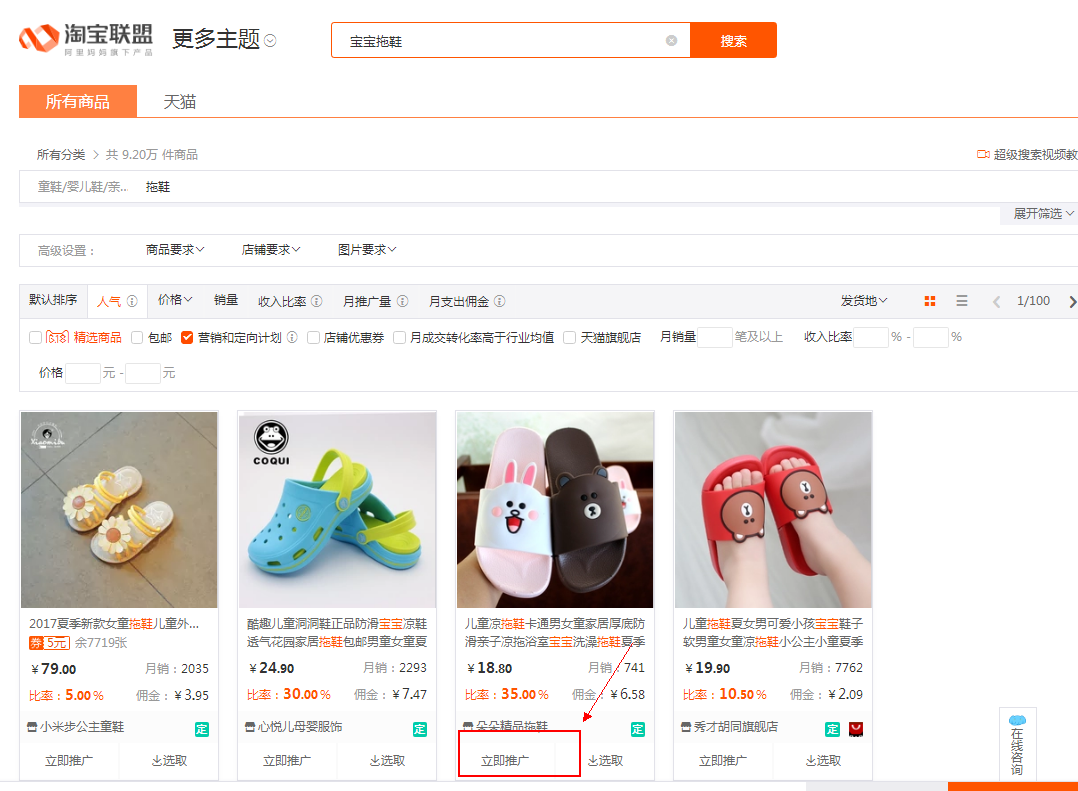Click the orange 搜索 button
Image resolution: width=1078 pixels, height=791 pixels.
(734, 41)
